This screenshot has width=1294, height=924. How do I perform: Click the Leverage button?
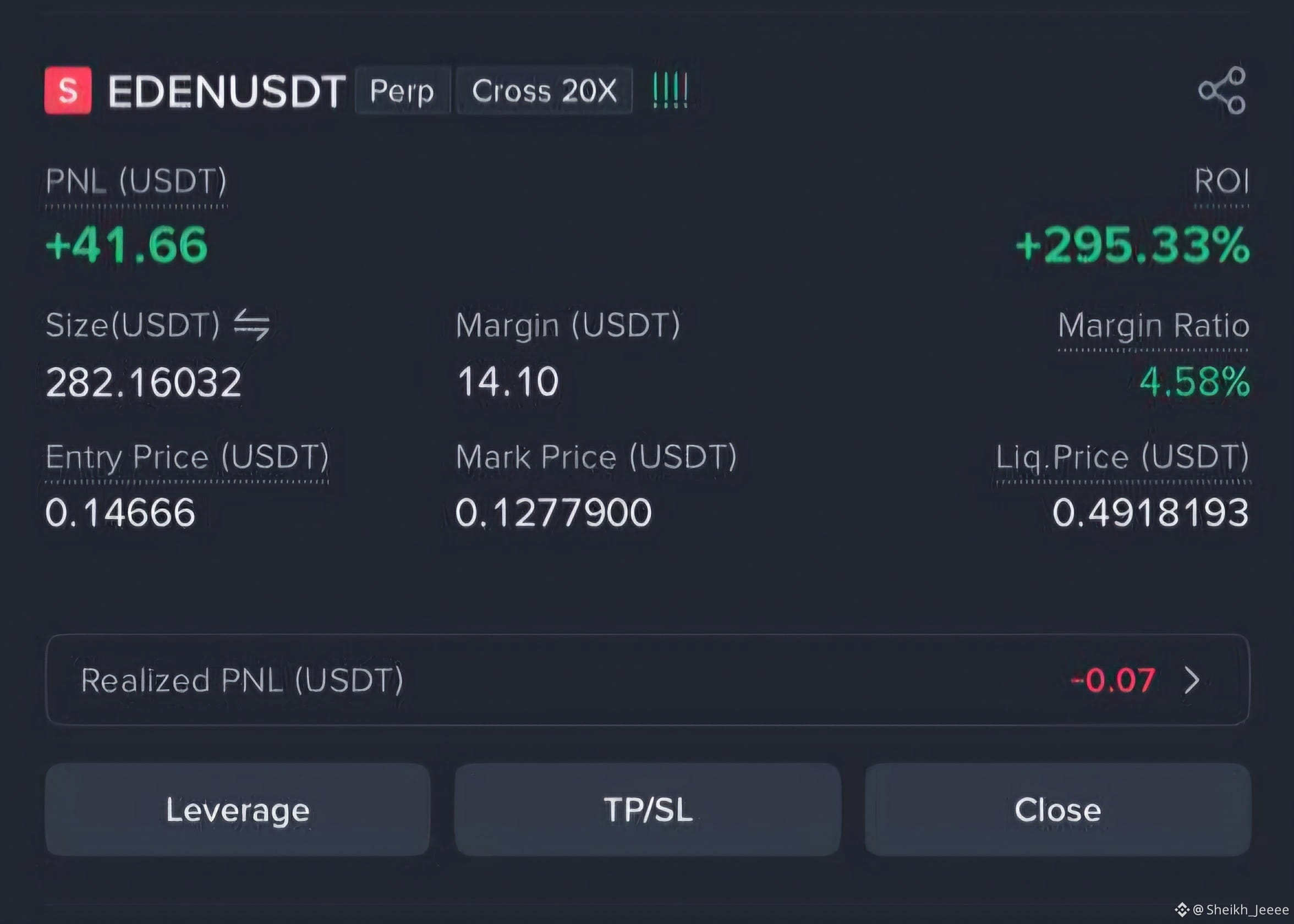237,809
